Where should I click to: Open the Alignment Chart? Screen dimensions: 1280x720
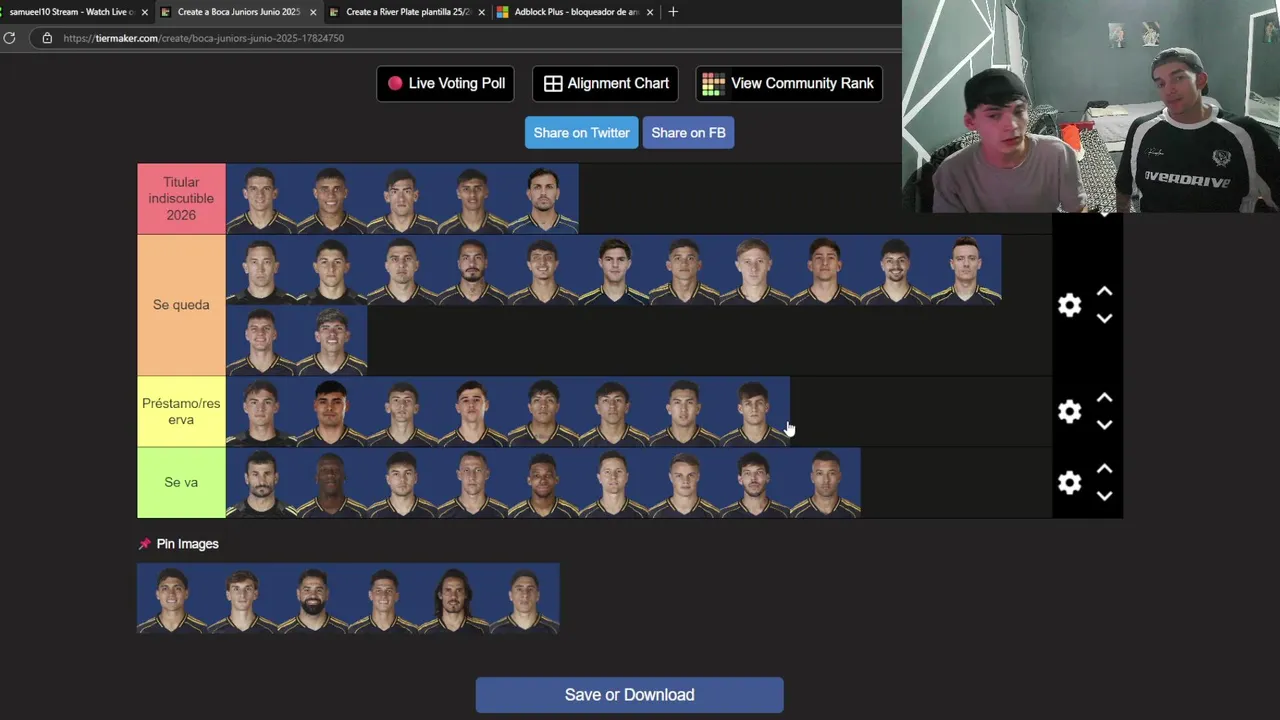(x=605, y=83)
